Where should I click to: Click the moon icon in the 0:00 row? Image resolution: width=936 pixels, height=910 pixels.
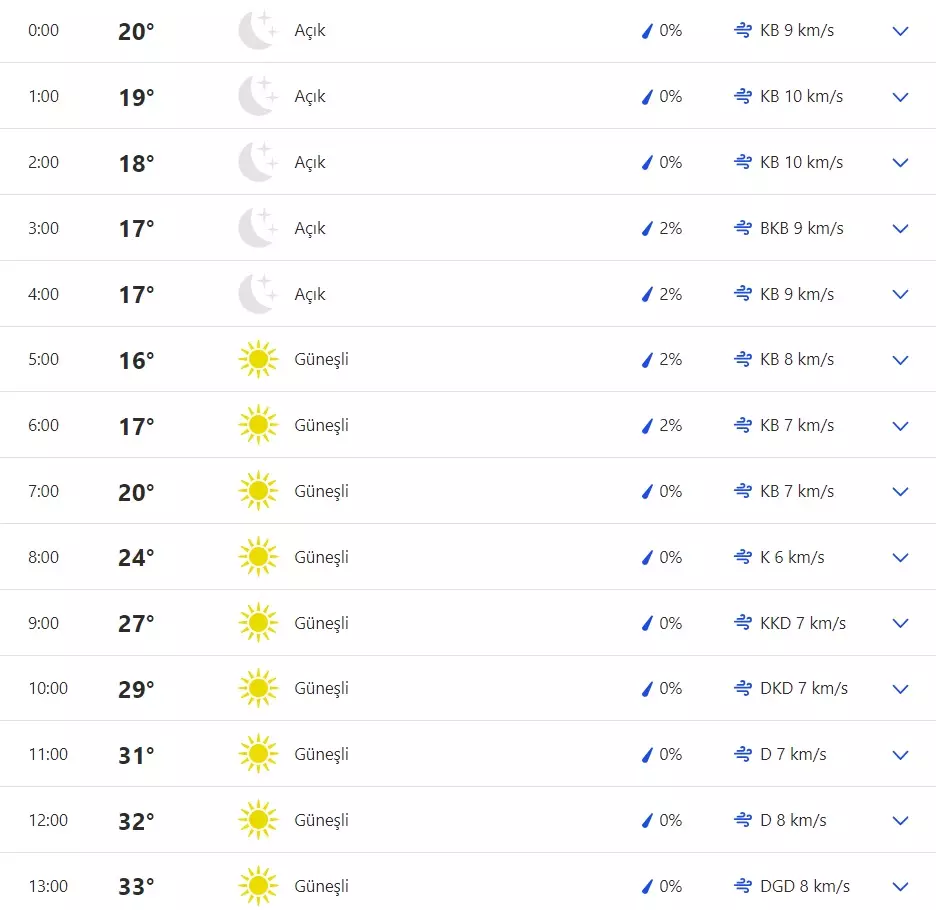pos(257,31)
